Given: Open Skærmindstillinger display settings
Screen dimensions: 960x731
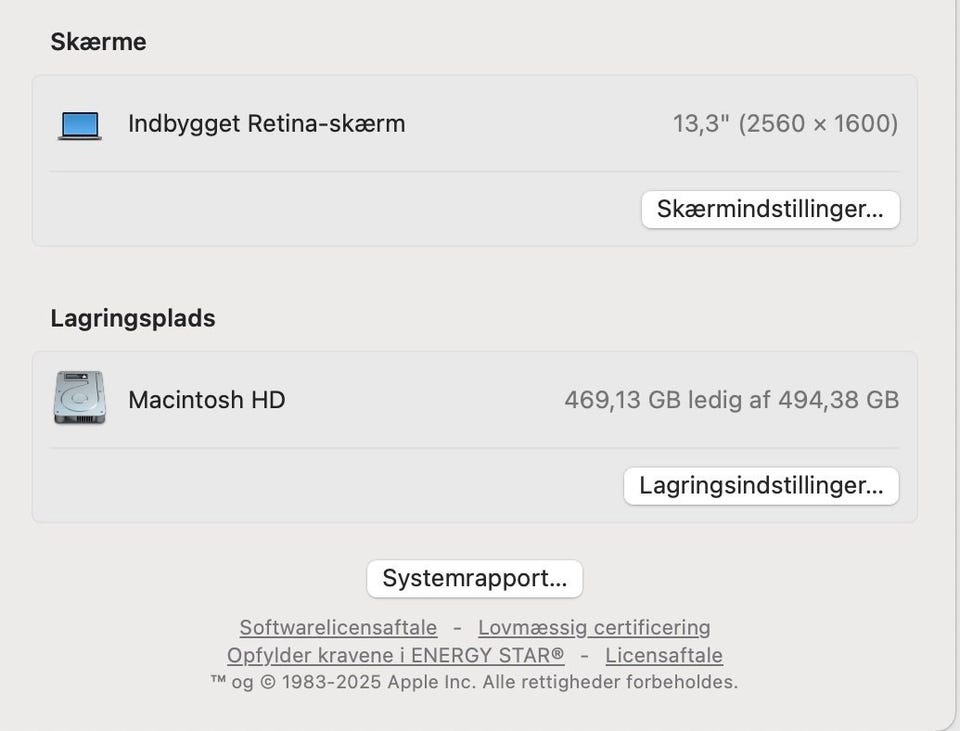Looking at the screenshot, I should click(770, 210).
